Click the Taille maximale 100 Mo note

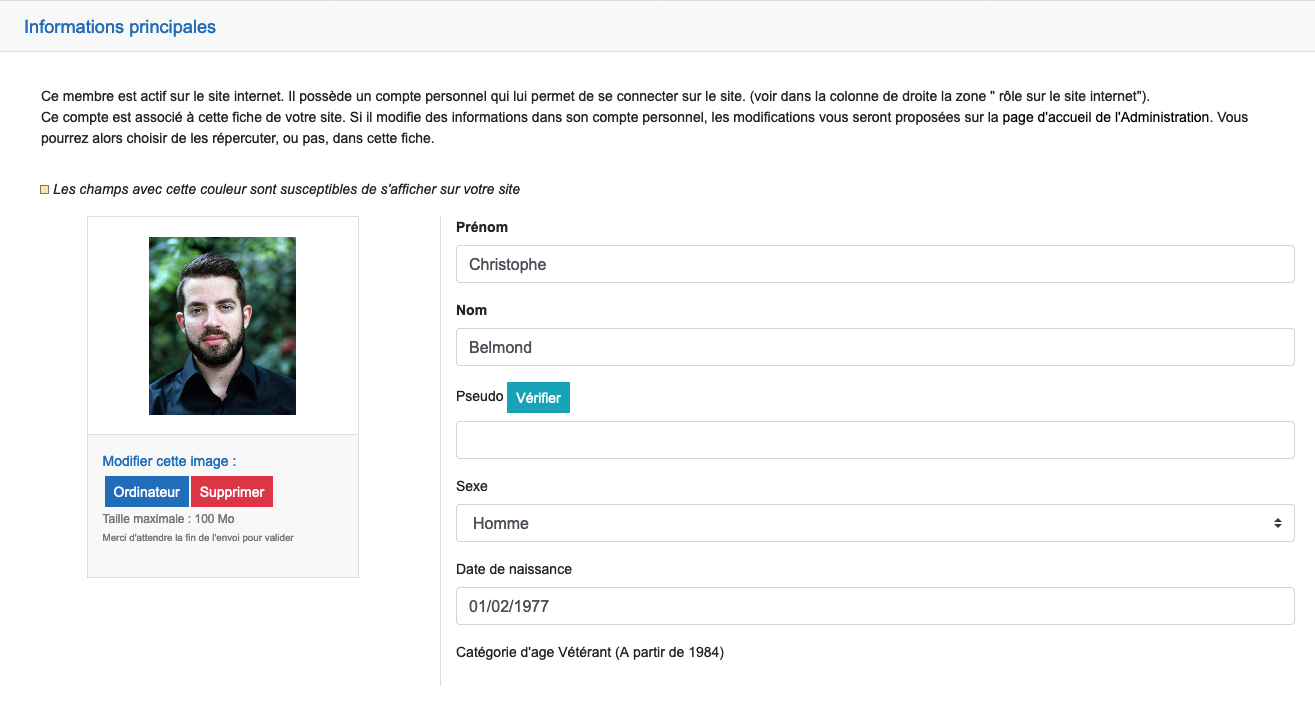tap(169, 519)
